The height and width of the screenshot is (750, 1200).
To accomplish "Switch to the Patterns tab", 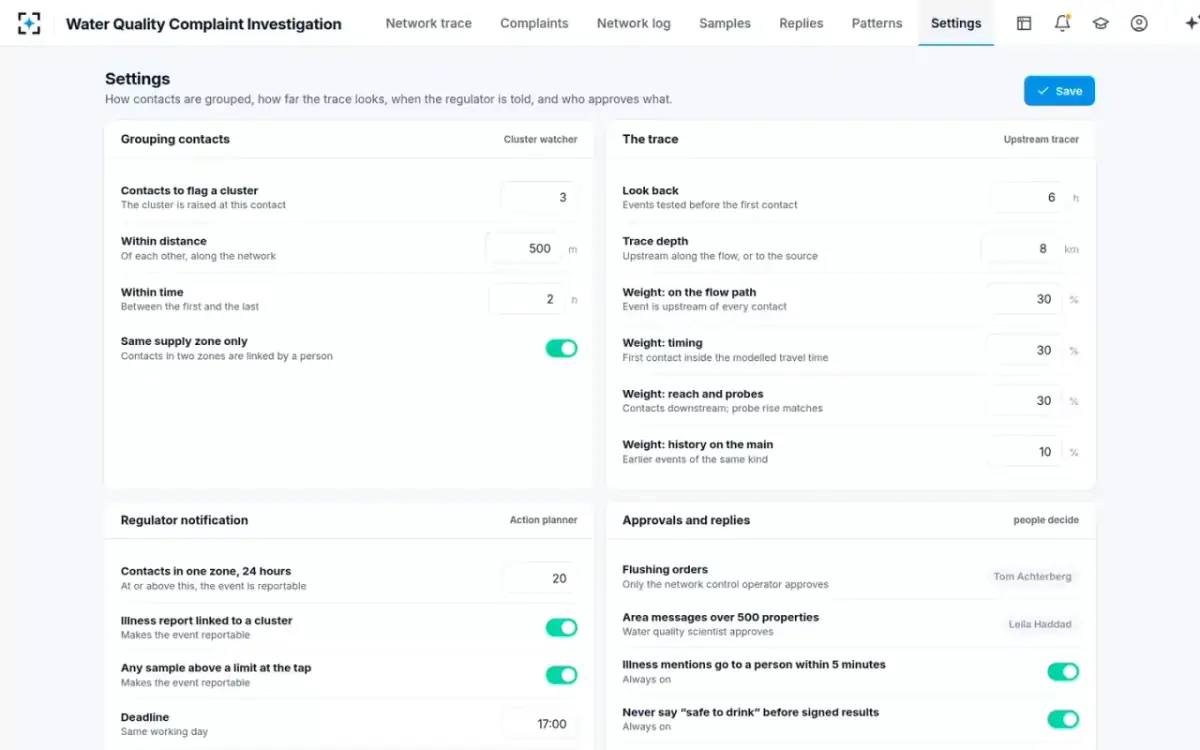I will 877,23.
